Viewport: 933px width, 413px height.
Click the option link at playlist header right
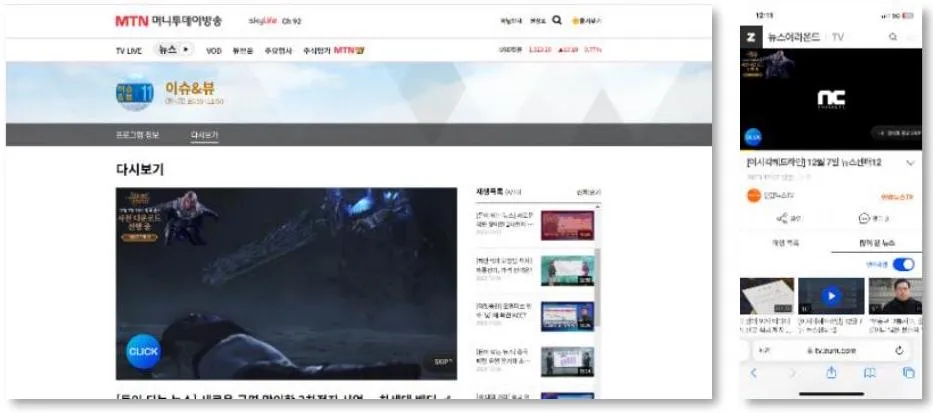coord(588,192)
